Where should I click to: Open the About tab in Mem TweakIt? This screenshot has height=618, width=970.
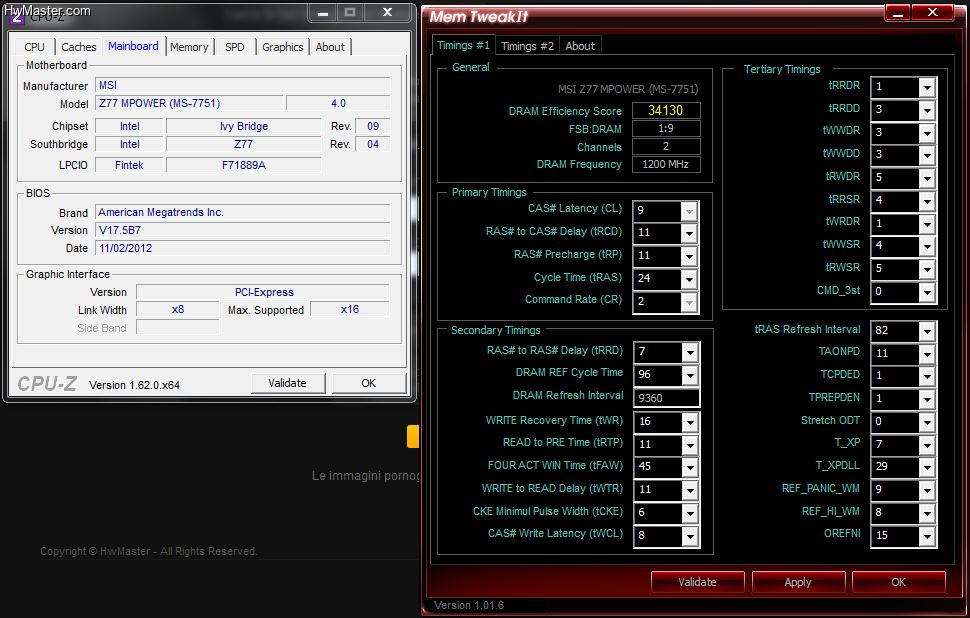click(580, 46)
